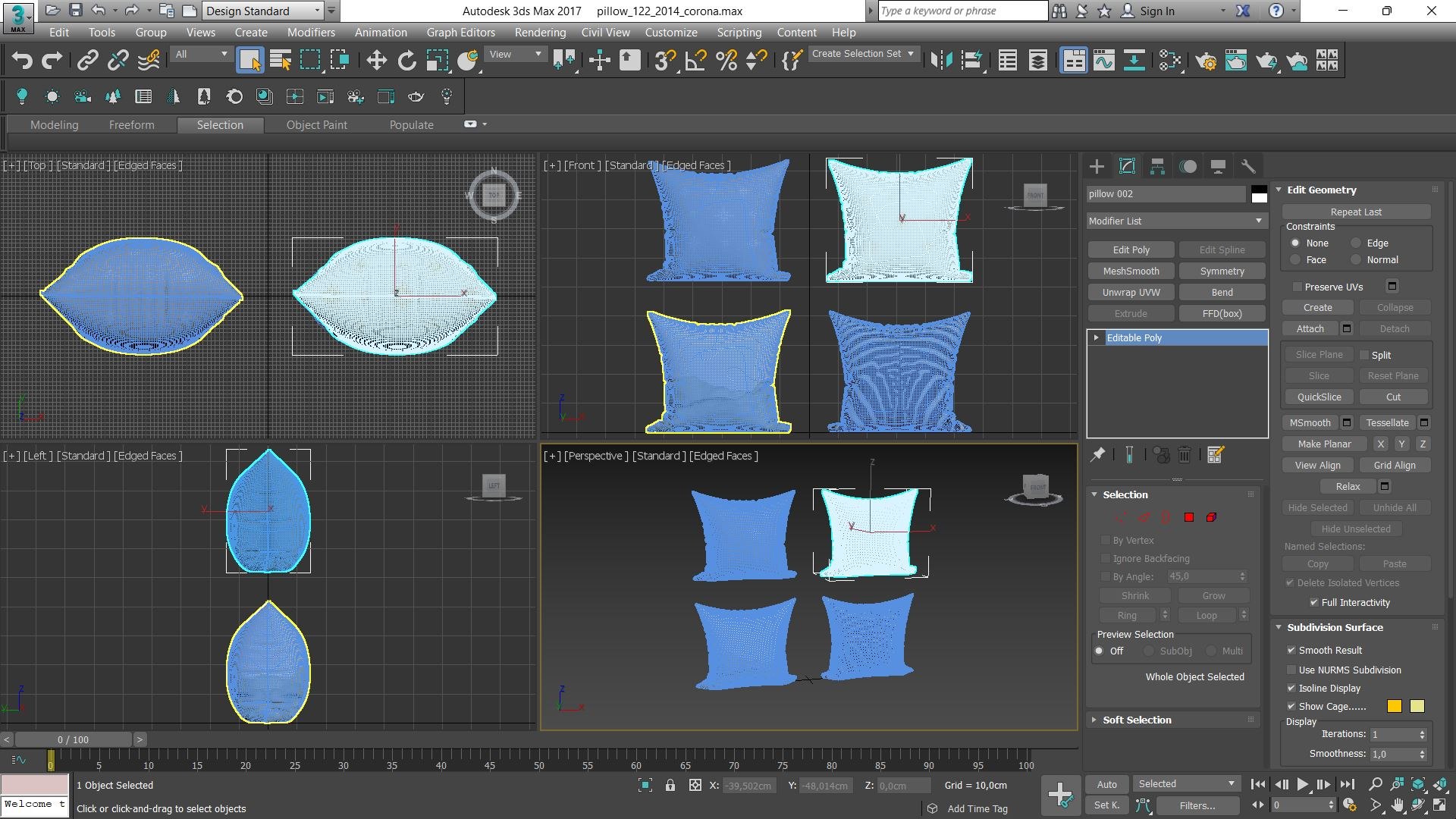
Task: Select the Move transform tool
Action: [376, 61]
